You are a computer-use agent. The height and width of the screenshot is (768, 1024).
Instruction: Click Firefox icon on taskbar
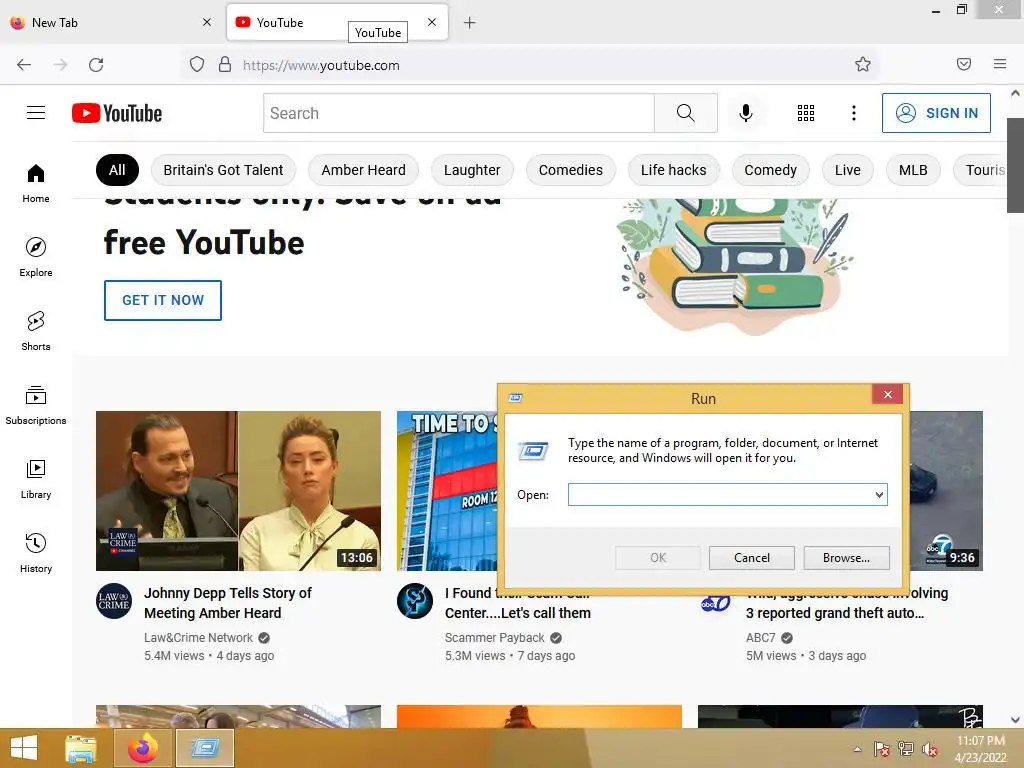(142, 748)
